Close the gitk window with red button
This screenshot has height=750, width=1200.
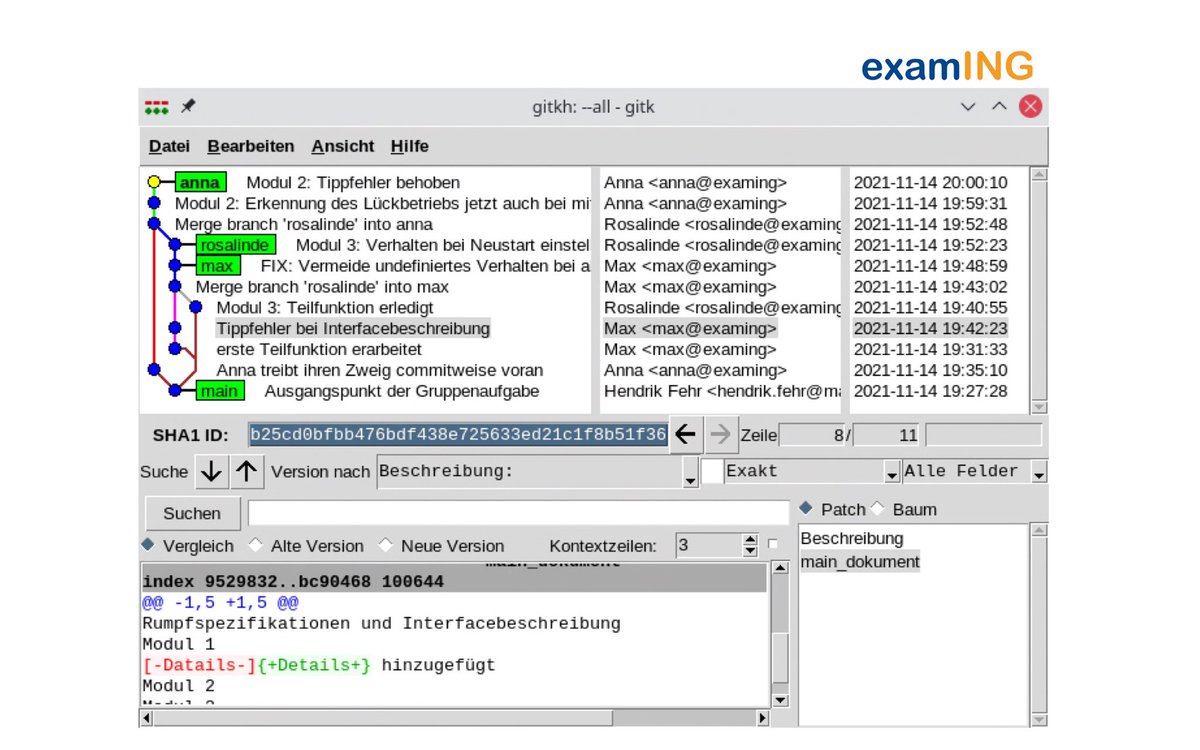(1031, 106)
